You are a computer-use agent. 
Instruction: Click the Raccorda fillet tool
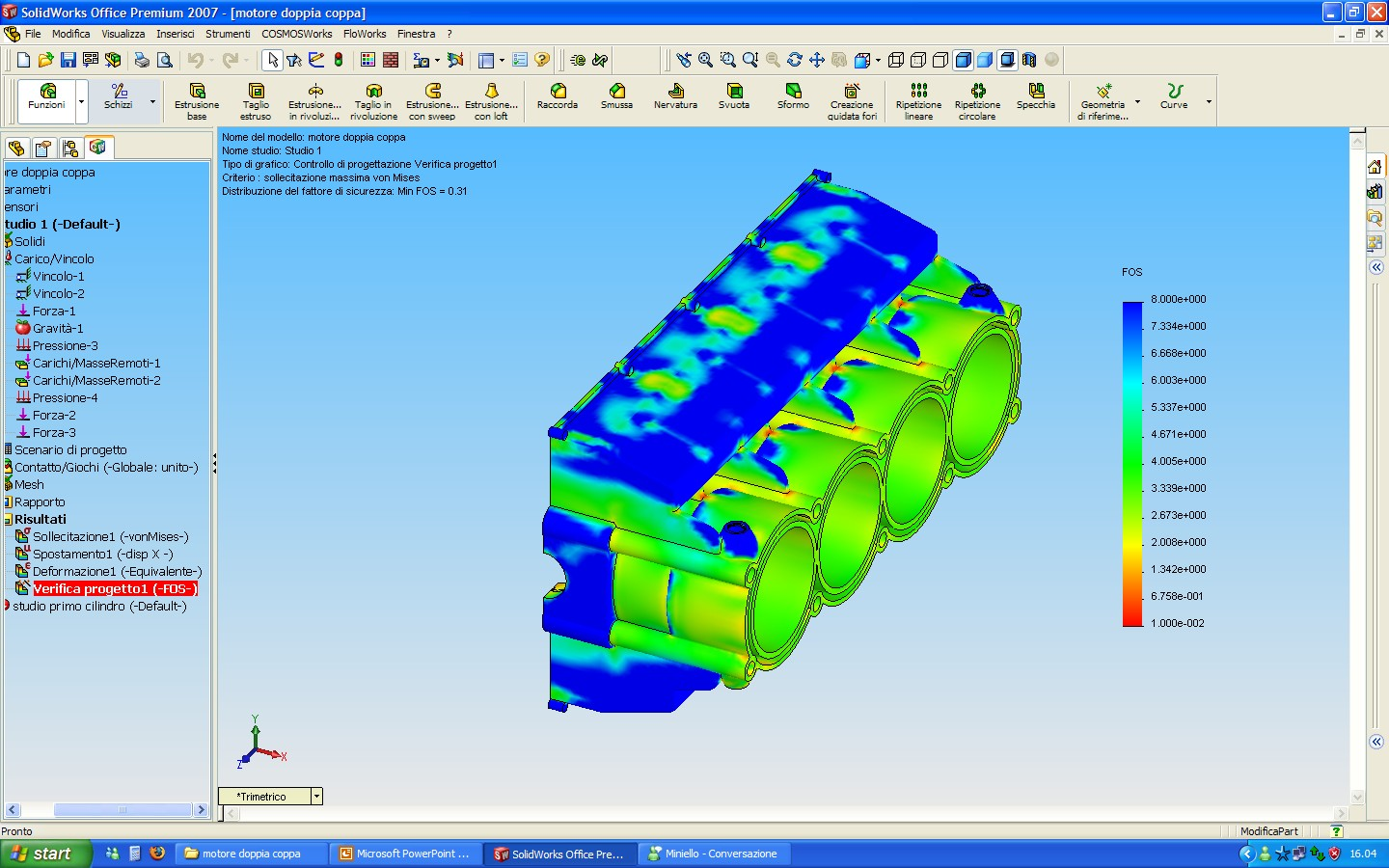click(x=558, y=96)
